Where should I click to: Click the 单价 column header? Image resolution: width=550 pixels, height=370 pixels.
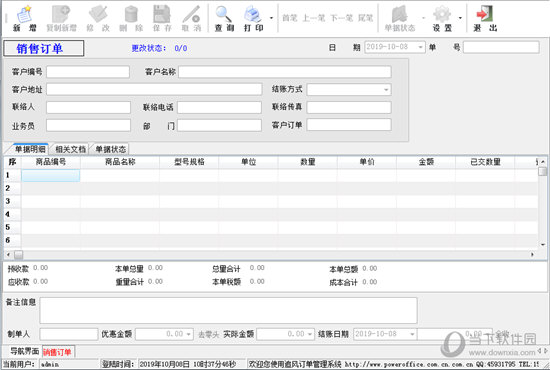(367, 162)
